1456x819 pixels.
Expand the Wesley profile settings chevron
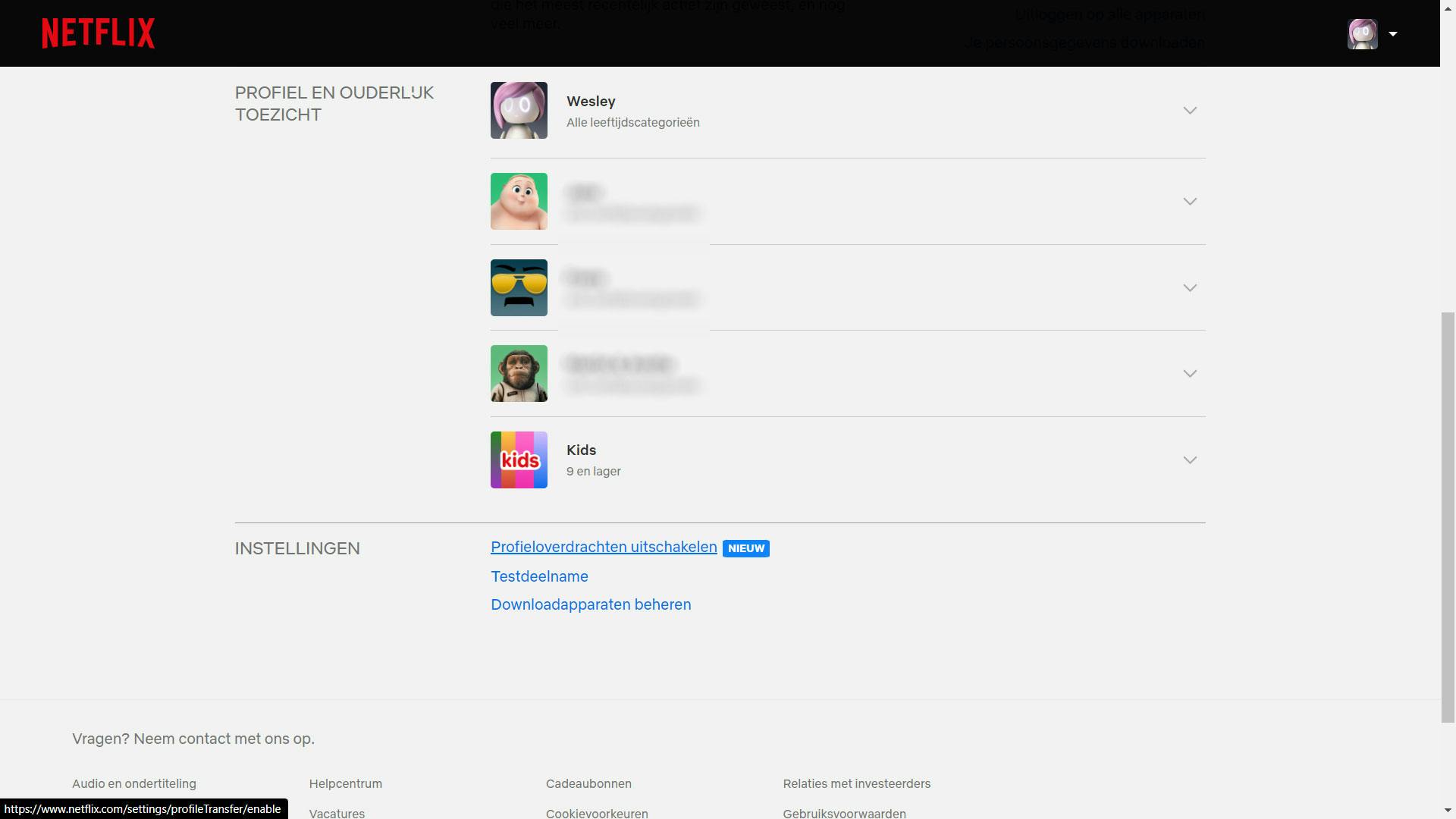1189,111
